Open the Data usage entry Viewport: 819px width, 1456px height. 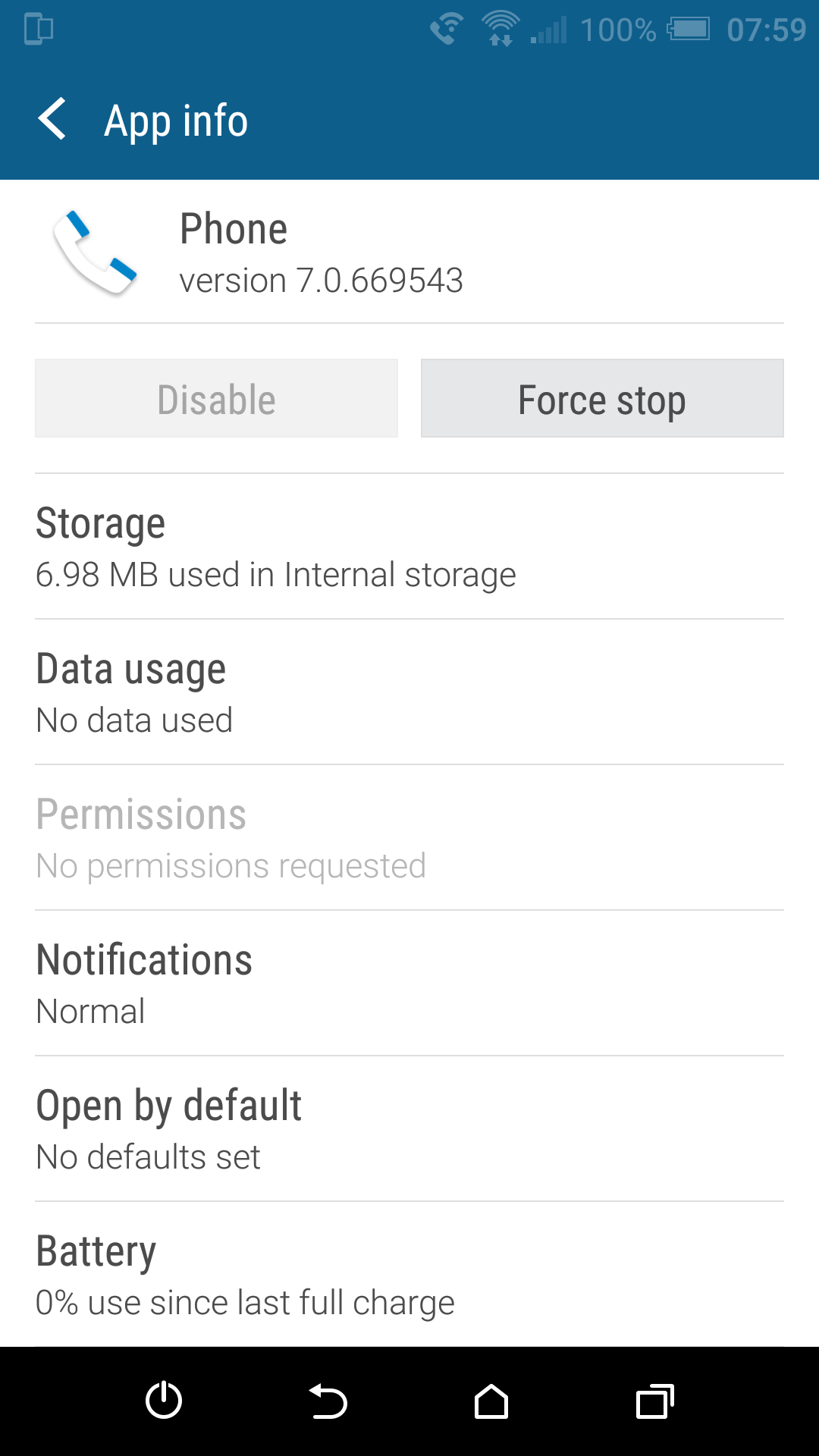click(x=409, y=693)
